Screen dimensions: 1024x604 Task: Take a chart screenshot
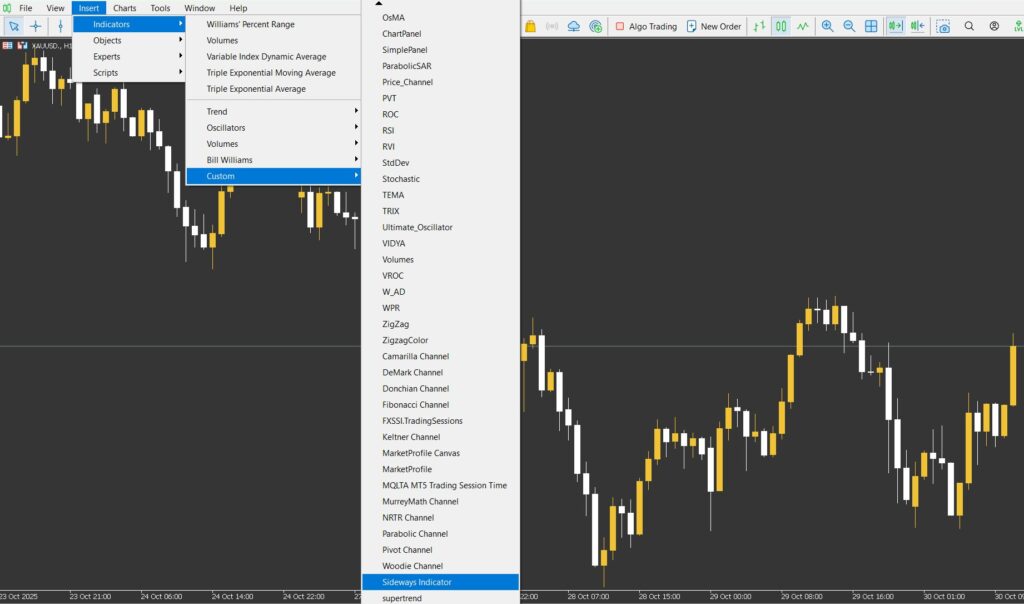(944, 26)
